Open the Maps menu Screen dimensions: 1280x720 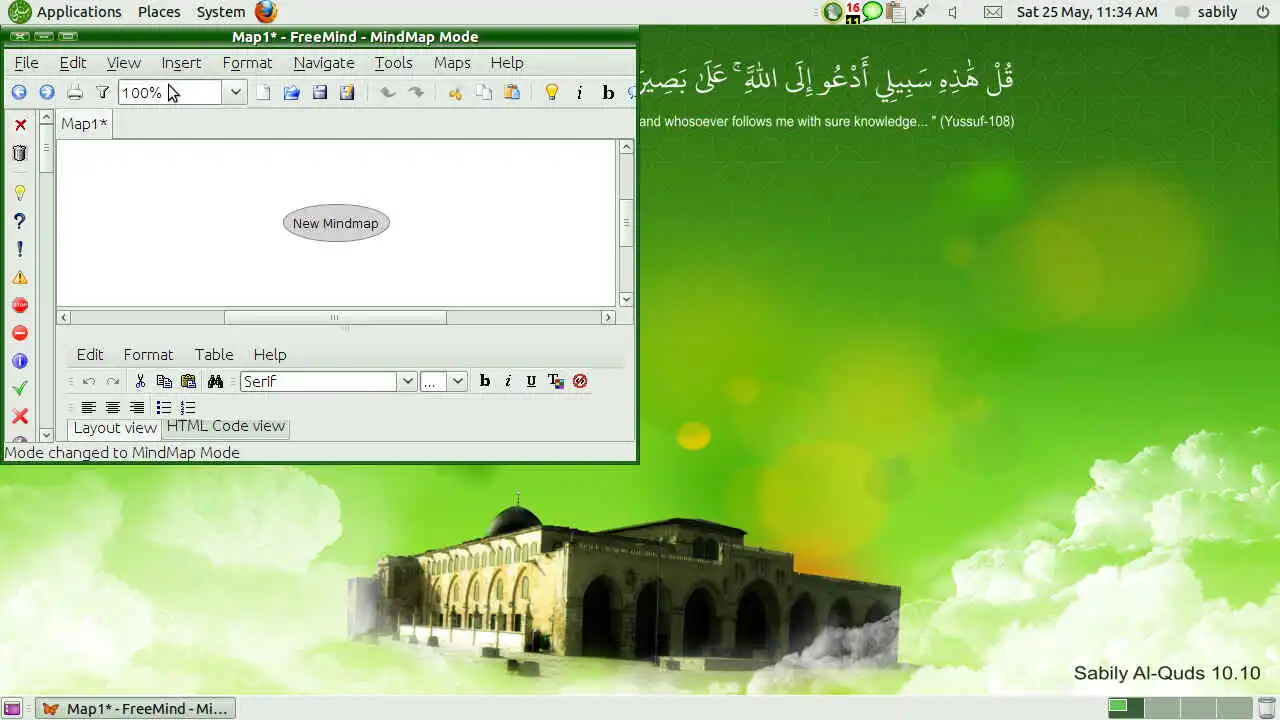pyautogui.click(x=452, y=63)
